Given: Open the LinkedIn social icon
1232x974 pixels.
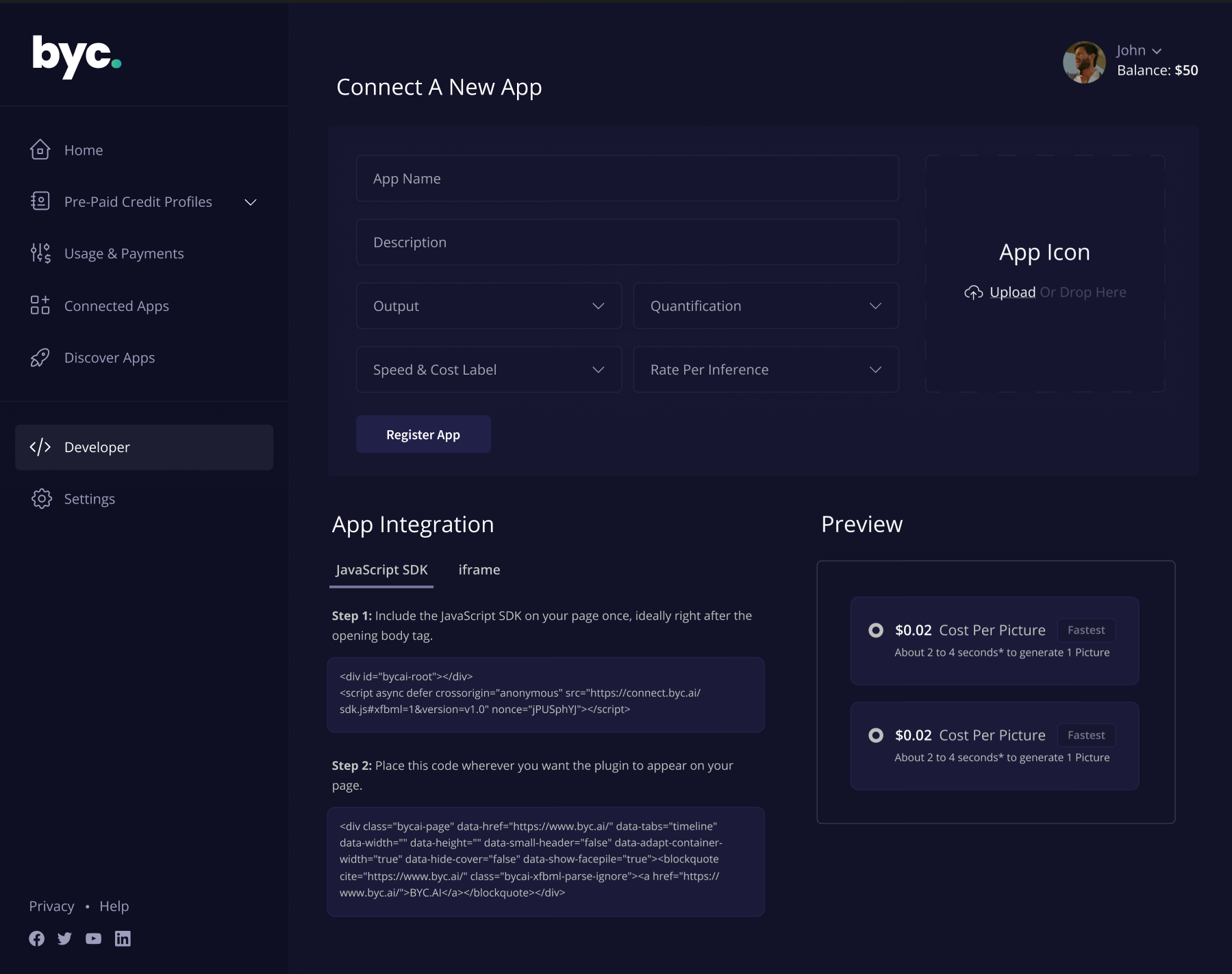Looking at the screenshot, I should 123,938.
